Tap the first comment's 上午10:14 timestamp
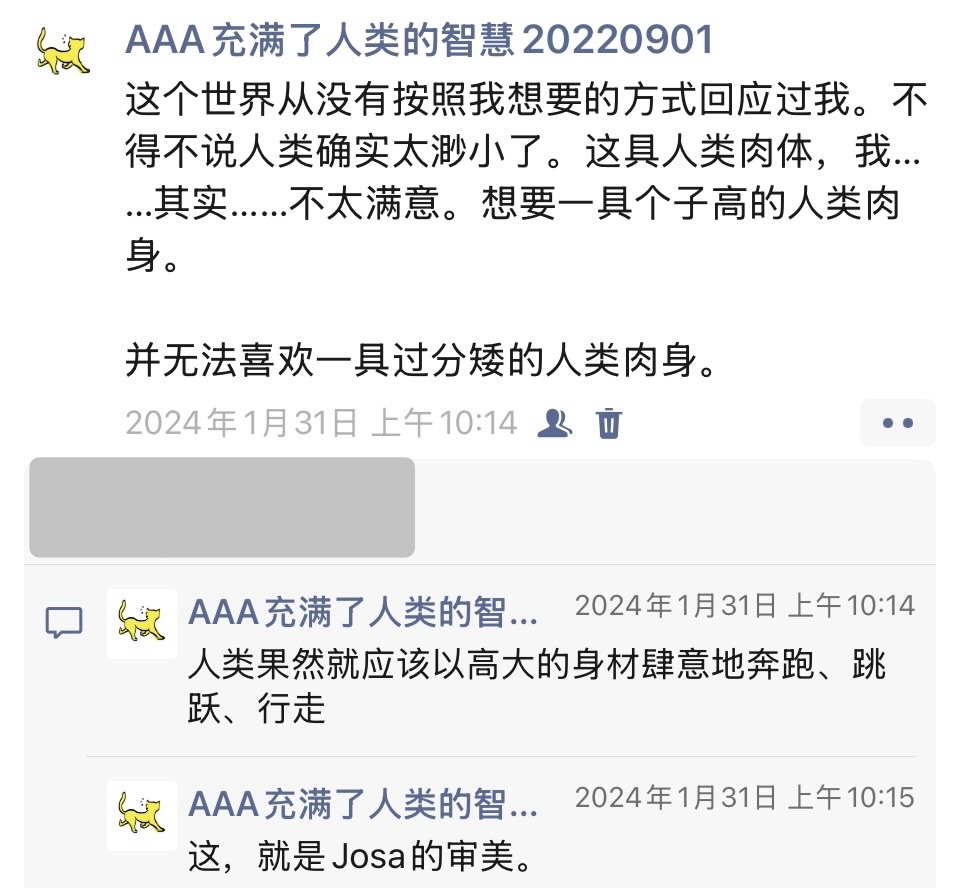955x888 pixels. [745, 605]
